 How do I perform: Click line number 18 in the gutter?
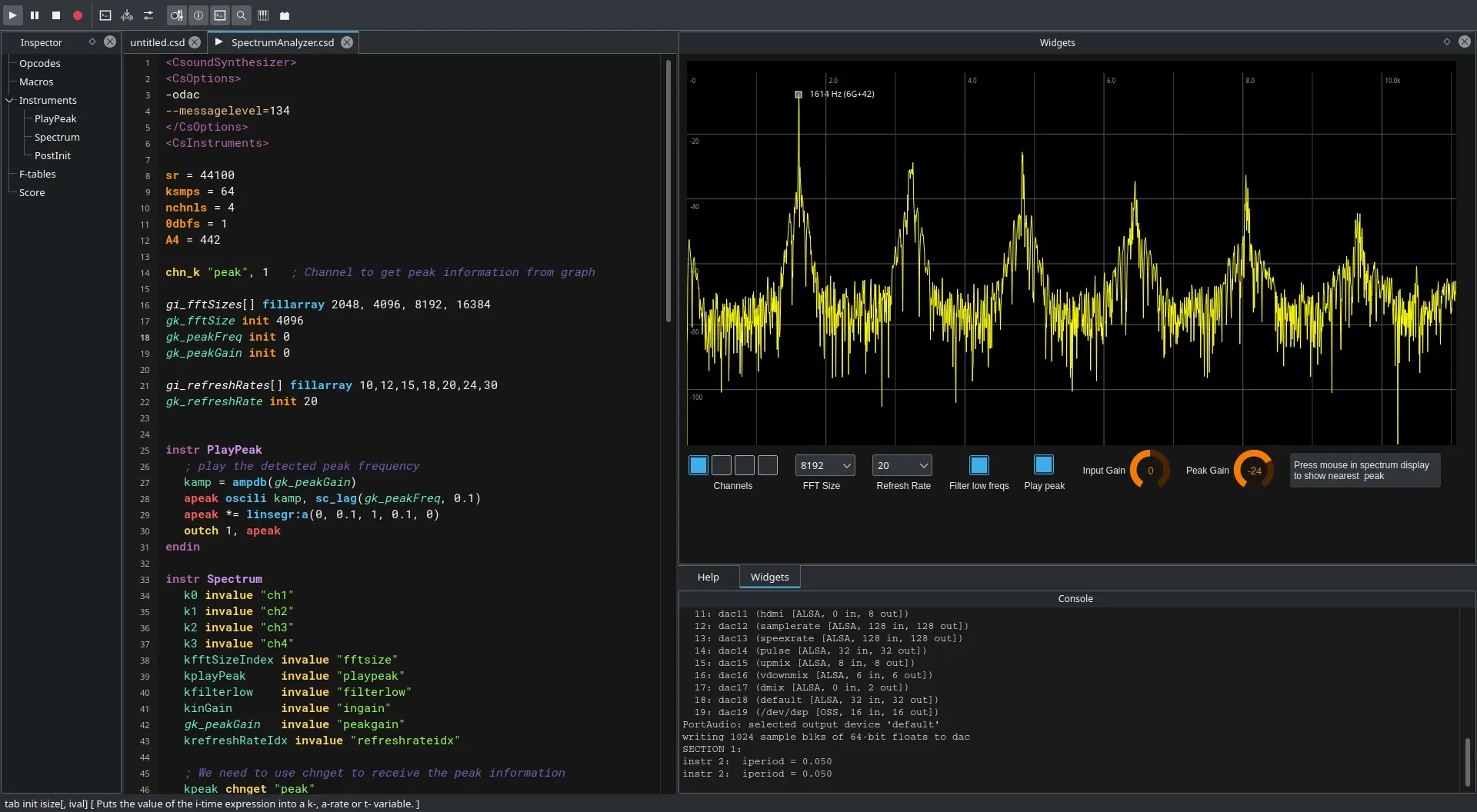click(145, 338)
